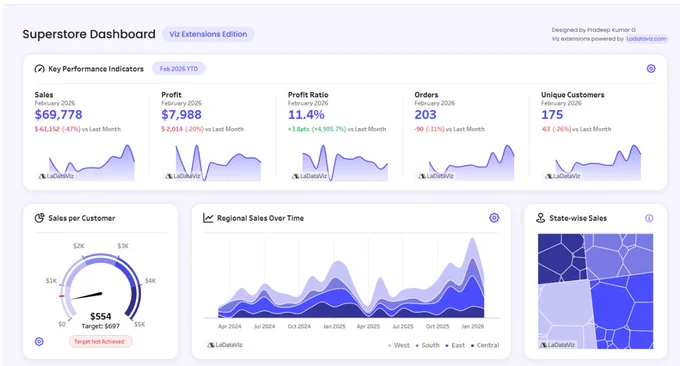The height and width of the screenshot is (366, 680).
Task: Select the West legend entry
Action: click(399, 345)
